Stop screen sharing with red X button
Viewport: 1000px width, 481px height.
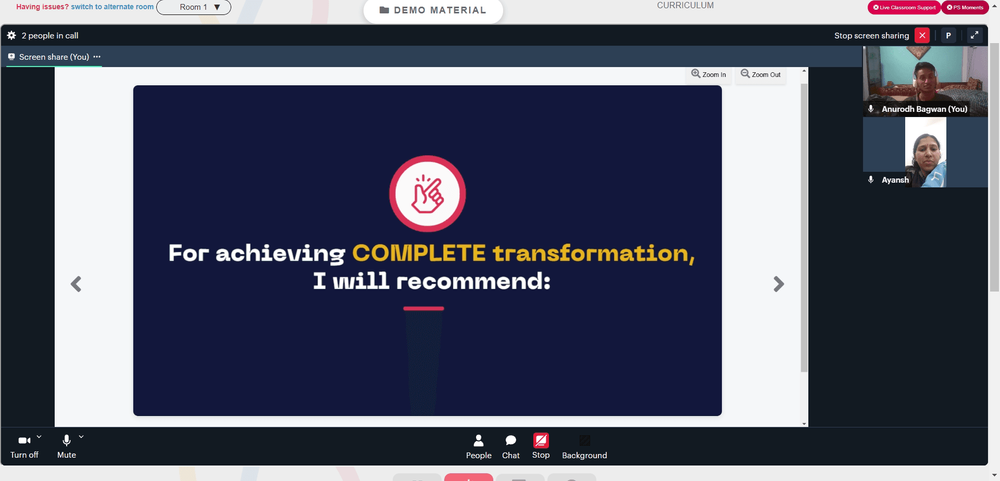[922, 36]
